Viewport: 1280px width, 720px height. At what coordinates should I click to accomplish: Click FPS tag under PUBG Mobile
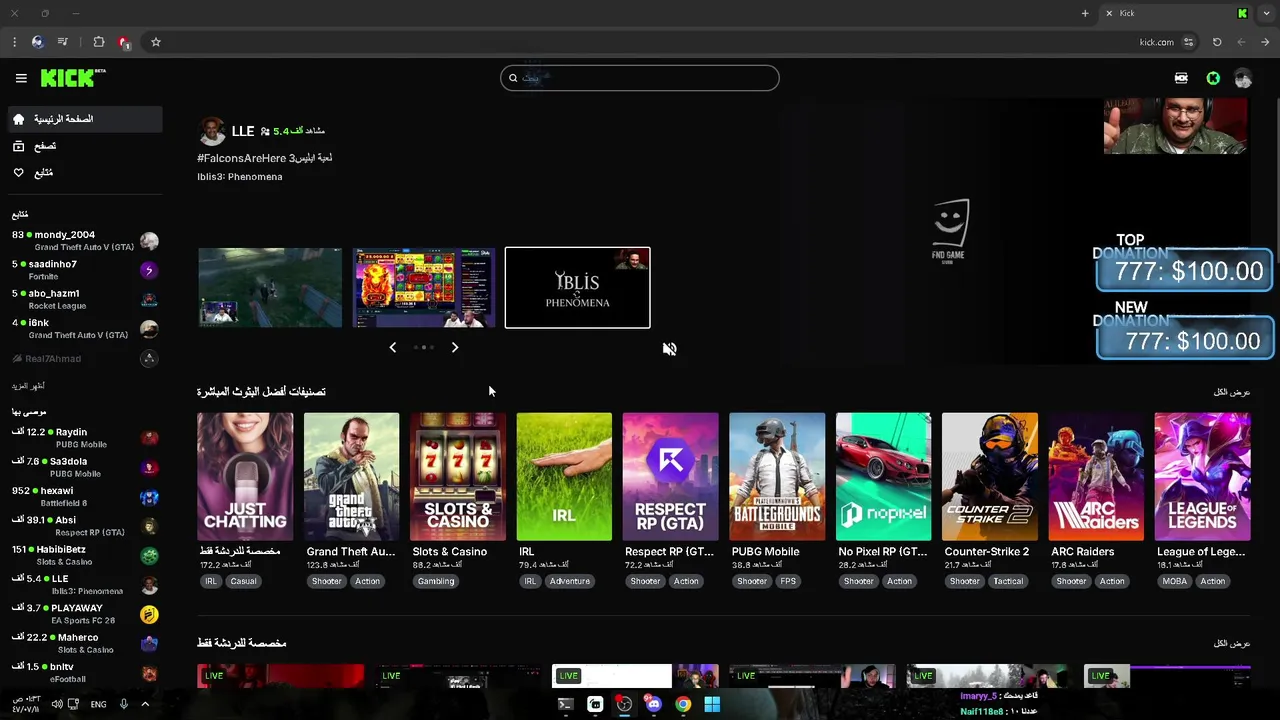tap(788, 581)
